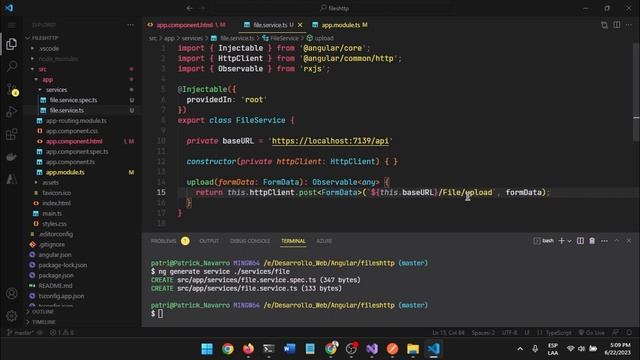
Task: Click the go back arrow in title bar
Action: click(x=189, y=8)
